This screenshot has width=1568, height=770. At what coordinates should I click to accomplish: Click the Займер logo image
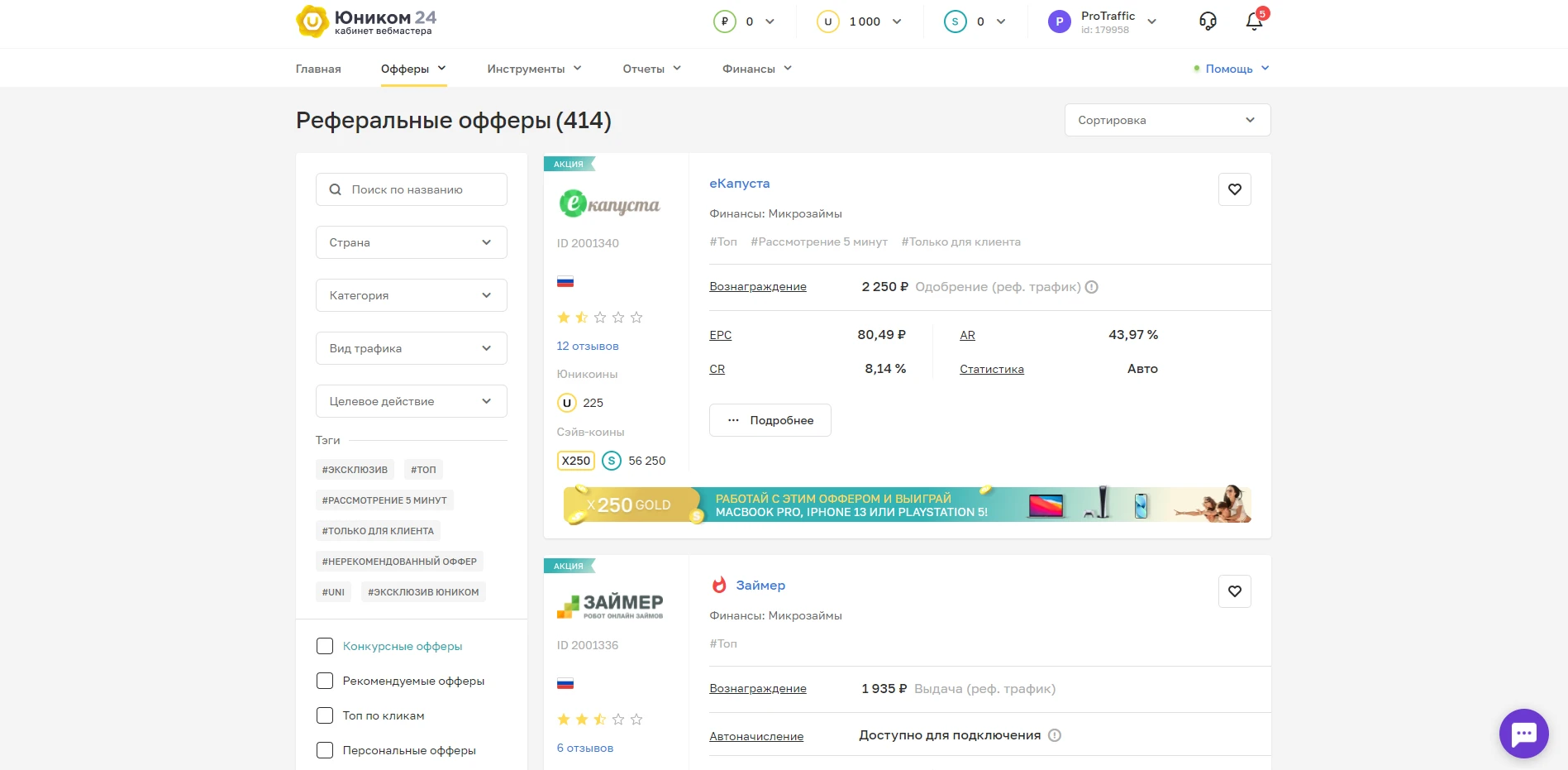click(x=610, y=606)
